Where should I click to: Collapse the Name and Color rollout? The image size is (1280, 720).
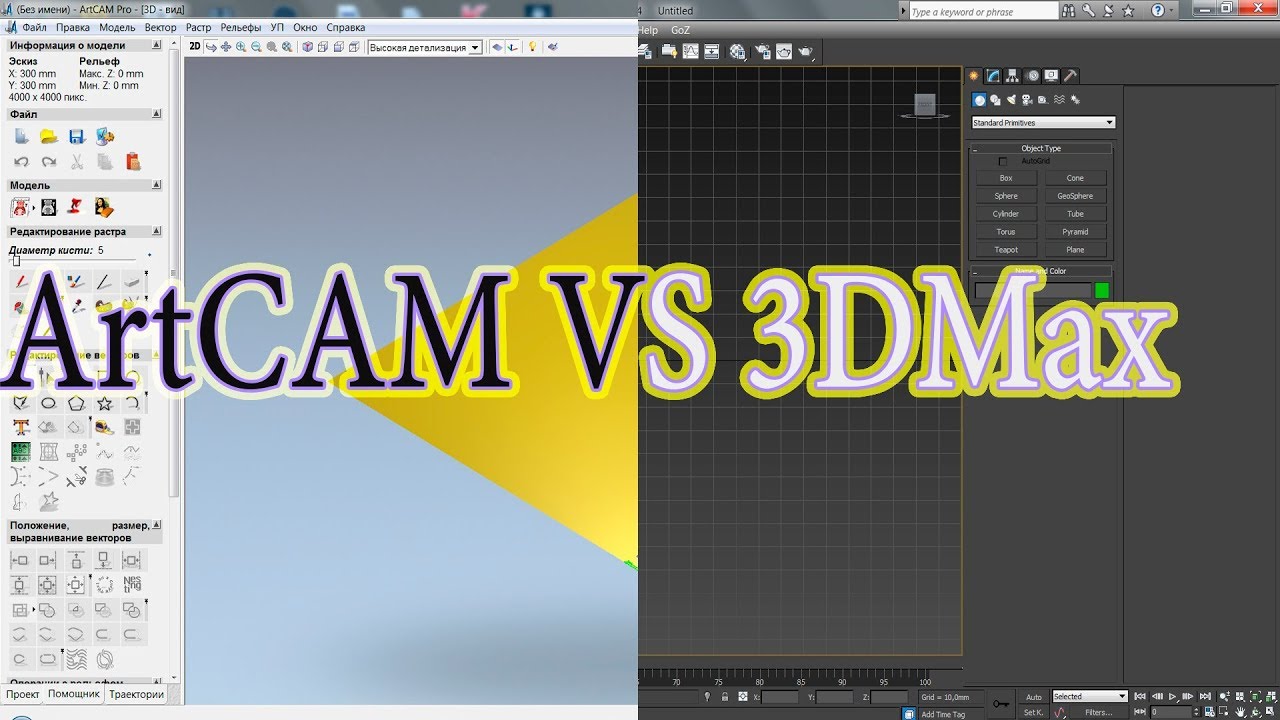(x=1041, y=271)
